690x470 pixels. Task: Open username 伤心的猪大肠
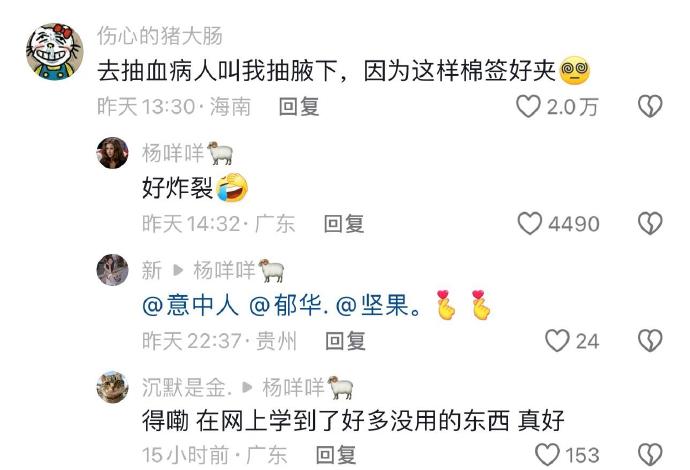[160, 36]
